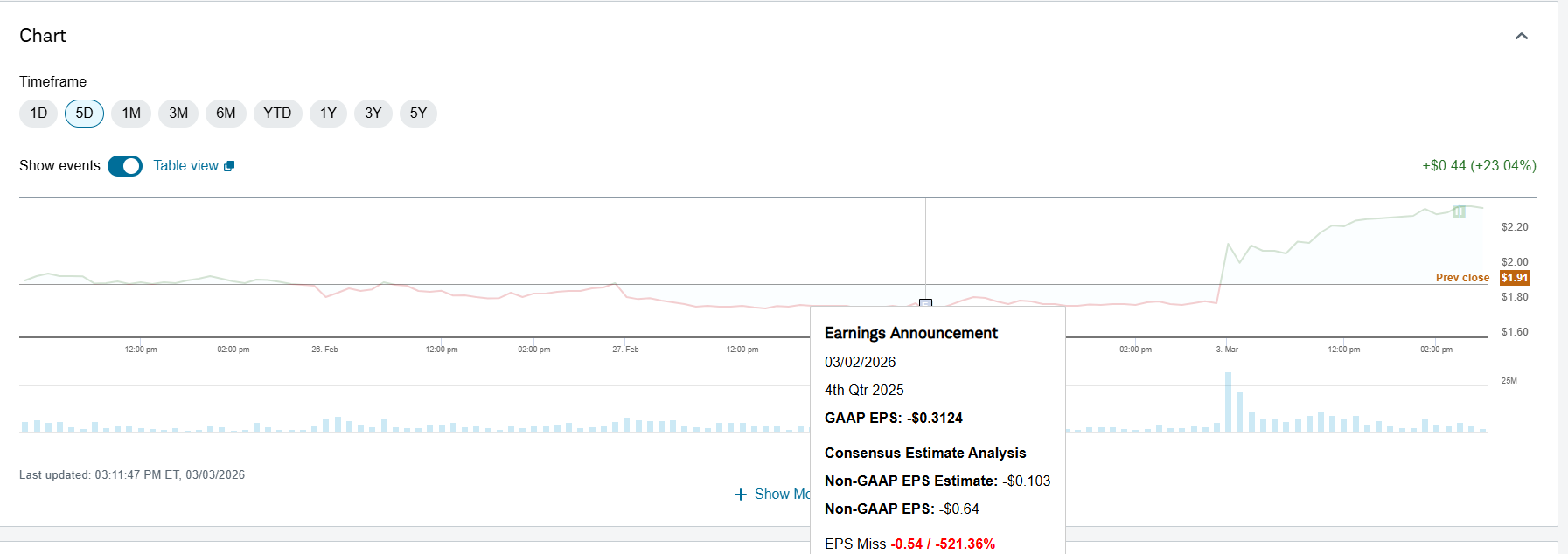
Task: Click the Non-GAAP EPS -$0.64 line
Action: pos(902,509)
